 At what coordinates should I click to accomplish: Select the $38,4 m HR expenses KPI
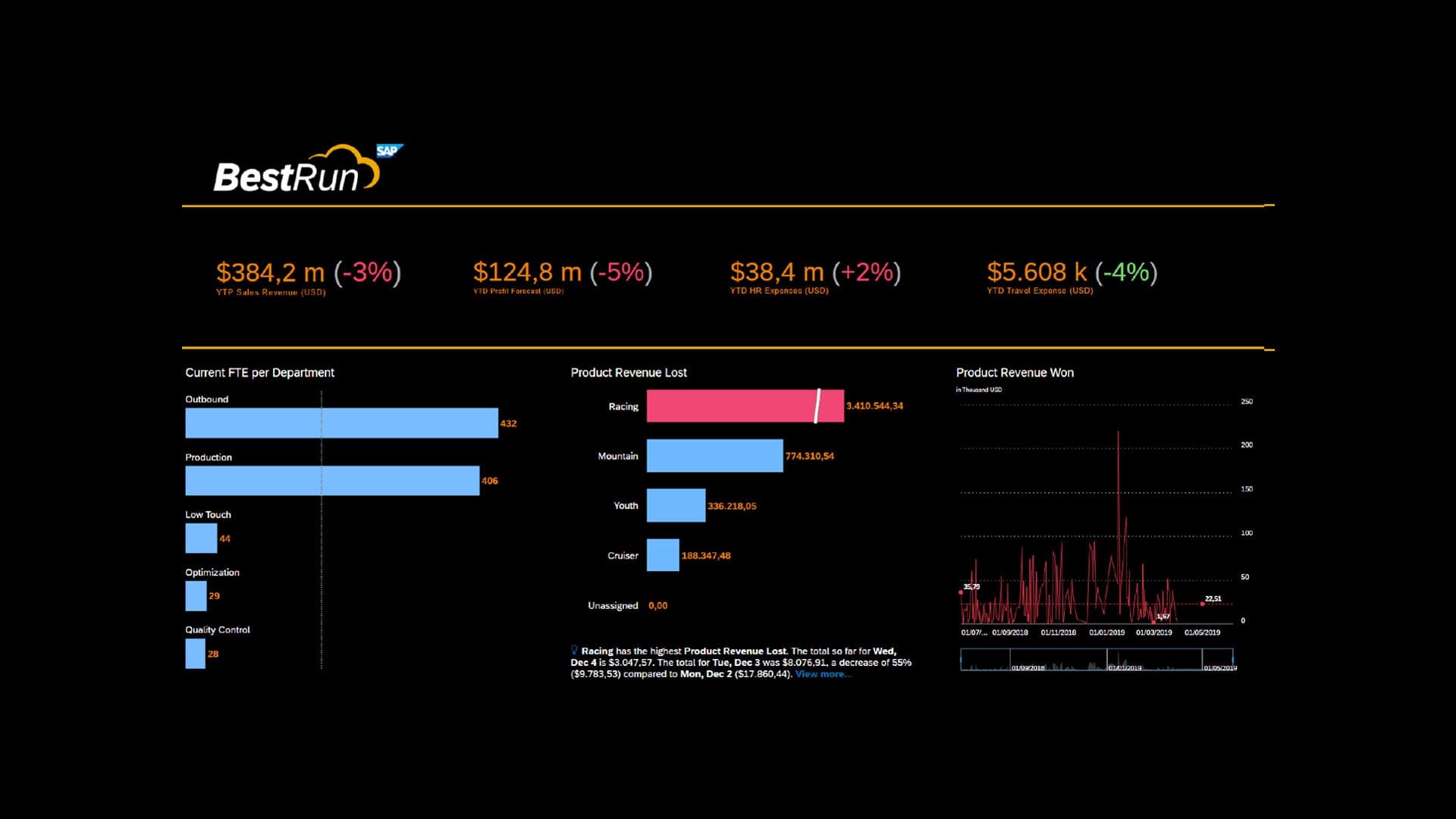[815, 271]
